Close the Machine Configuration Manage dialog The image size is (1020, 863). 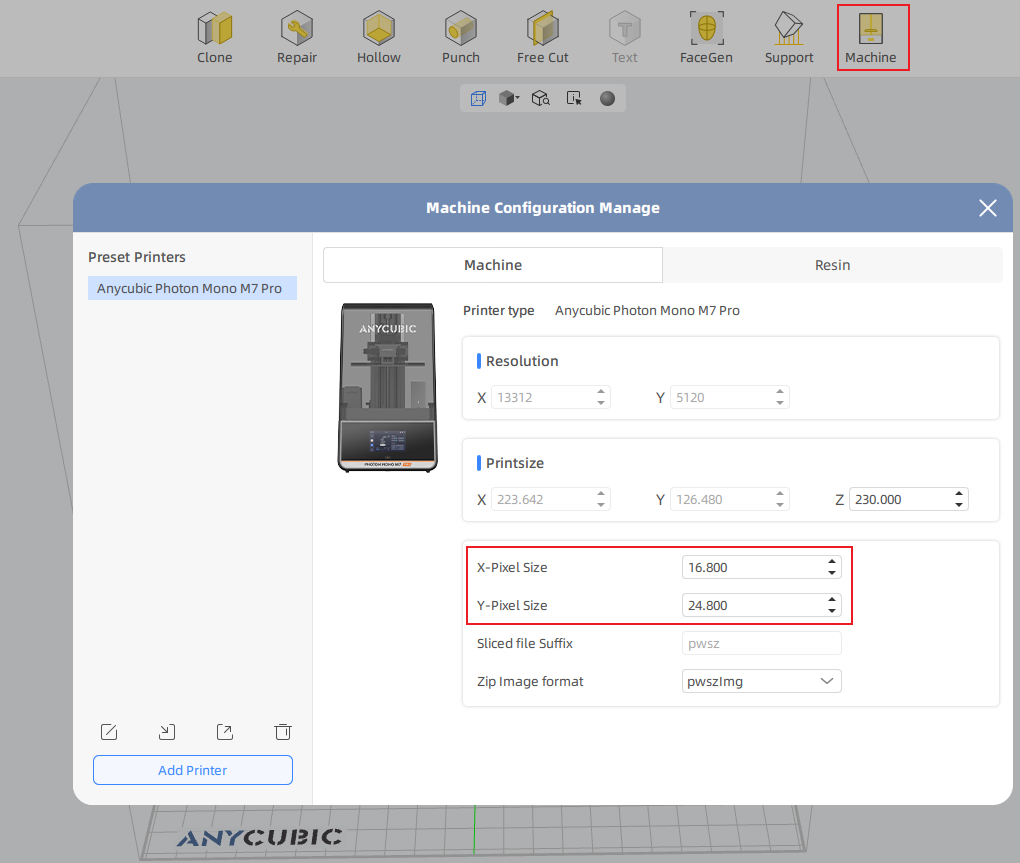point(987,208)
